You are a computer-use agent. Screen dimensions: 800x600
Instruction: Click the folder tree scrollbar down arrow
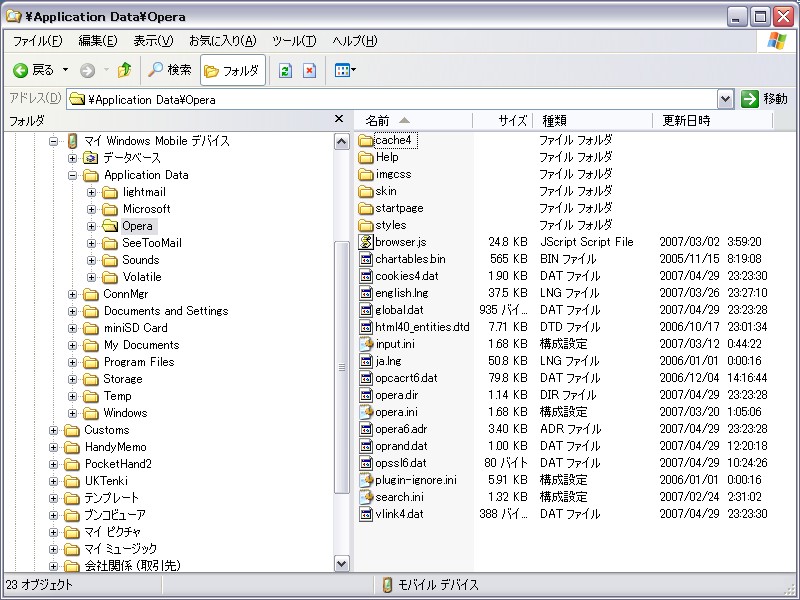[341, 563]
